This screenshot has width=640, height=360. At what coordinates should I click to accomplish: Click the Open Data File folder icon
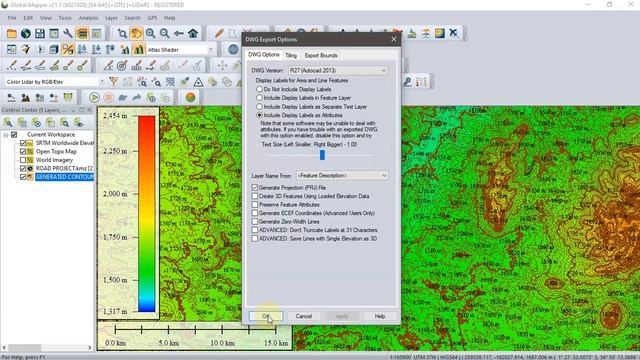(11, 33)
